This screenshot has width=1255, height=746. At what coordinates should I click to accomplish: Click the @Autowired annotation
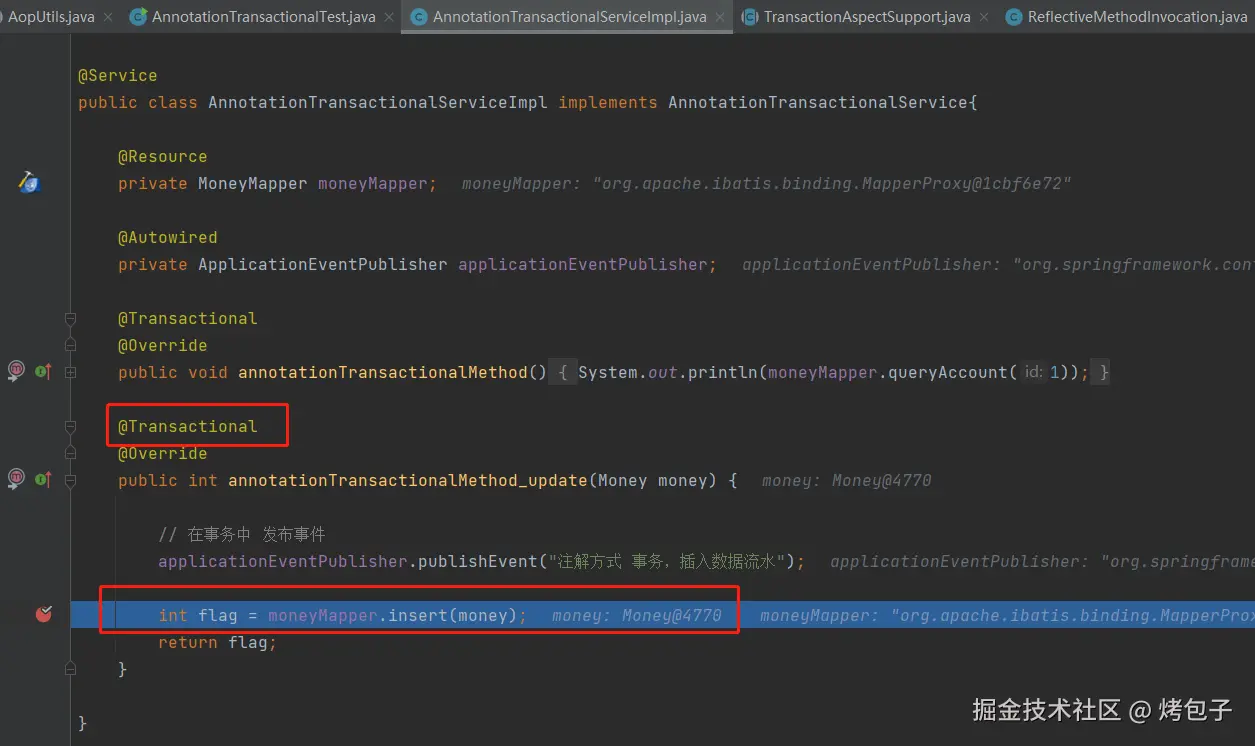tap(167, 237)
